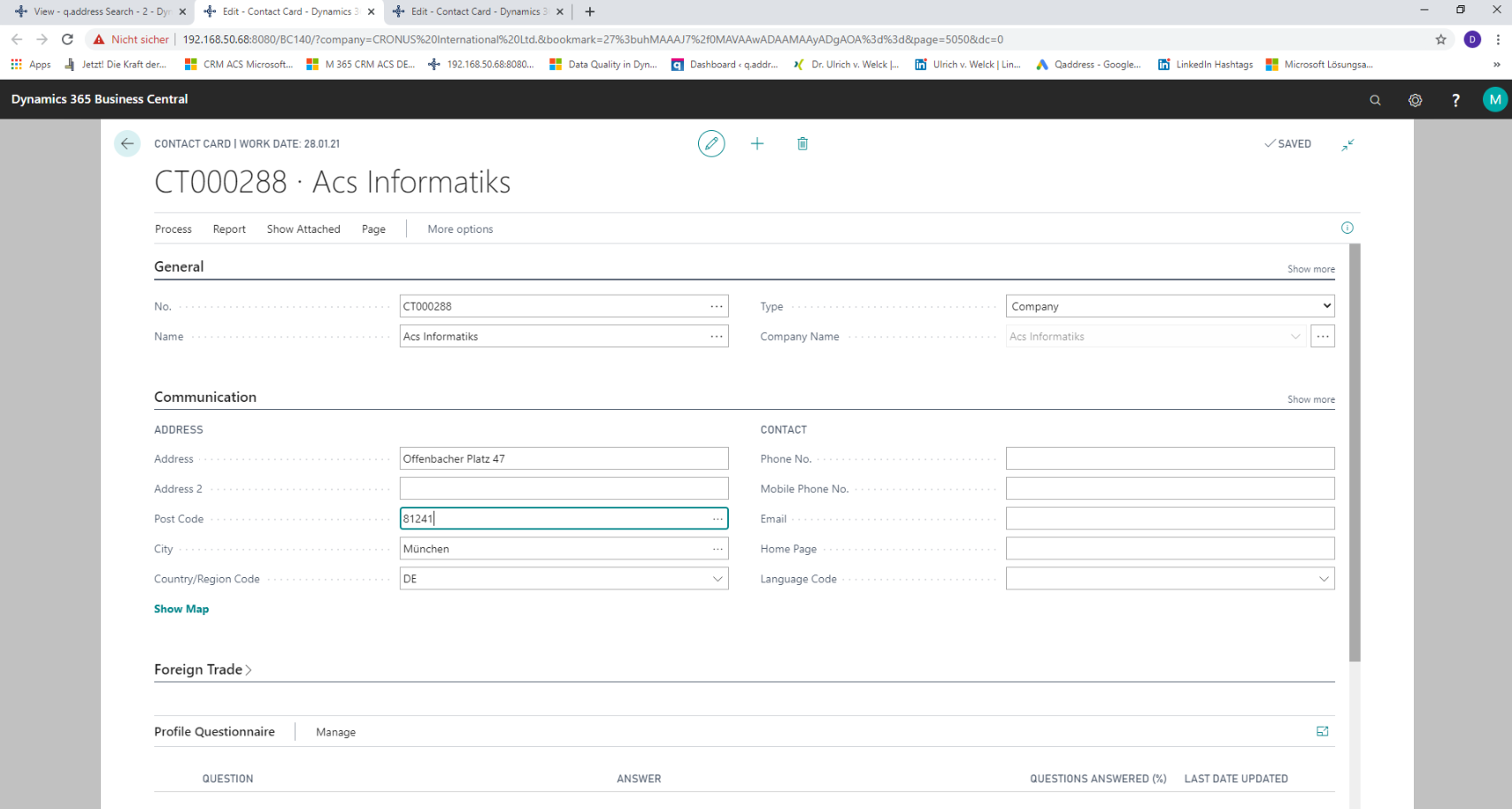Click in the Address field
This screenshot has height=809, width=1512.
tap(564, 458)
